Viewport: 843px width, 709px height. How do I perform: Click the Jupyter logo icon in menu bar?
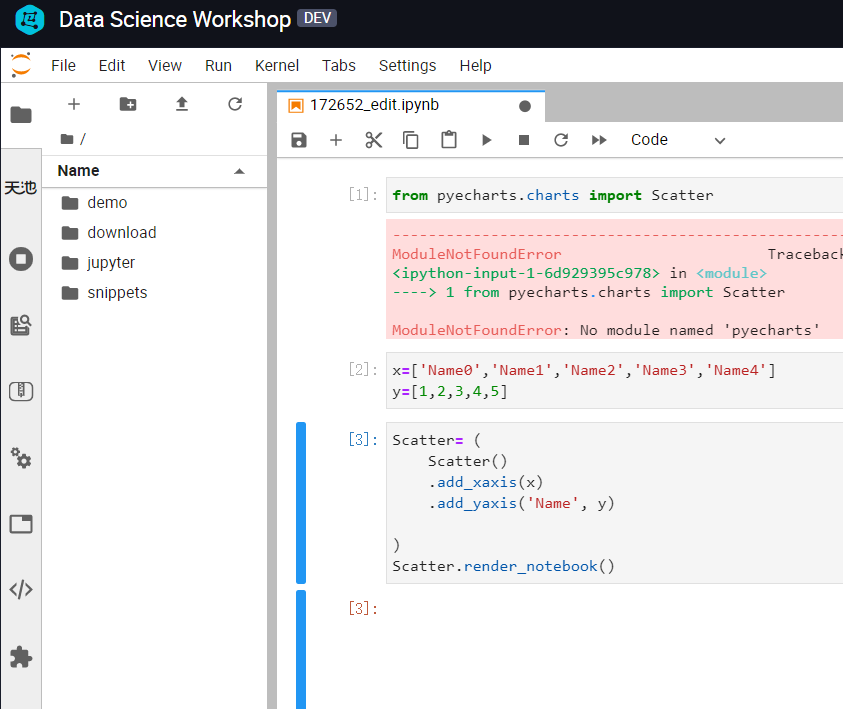[21, 65]
